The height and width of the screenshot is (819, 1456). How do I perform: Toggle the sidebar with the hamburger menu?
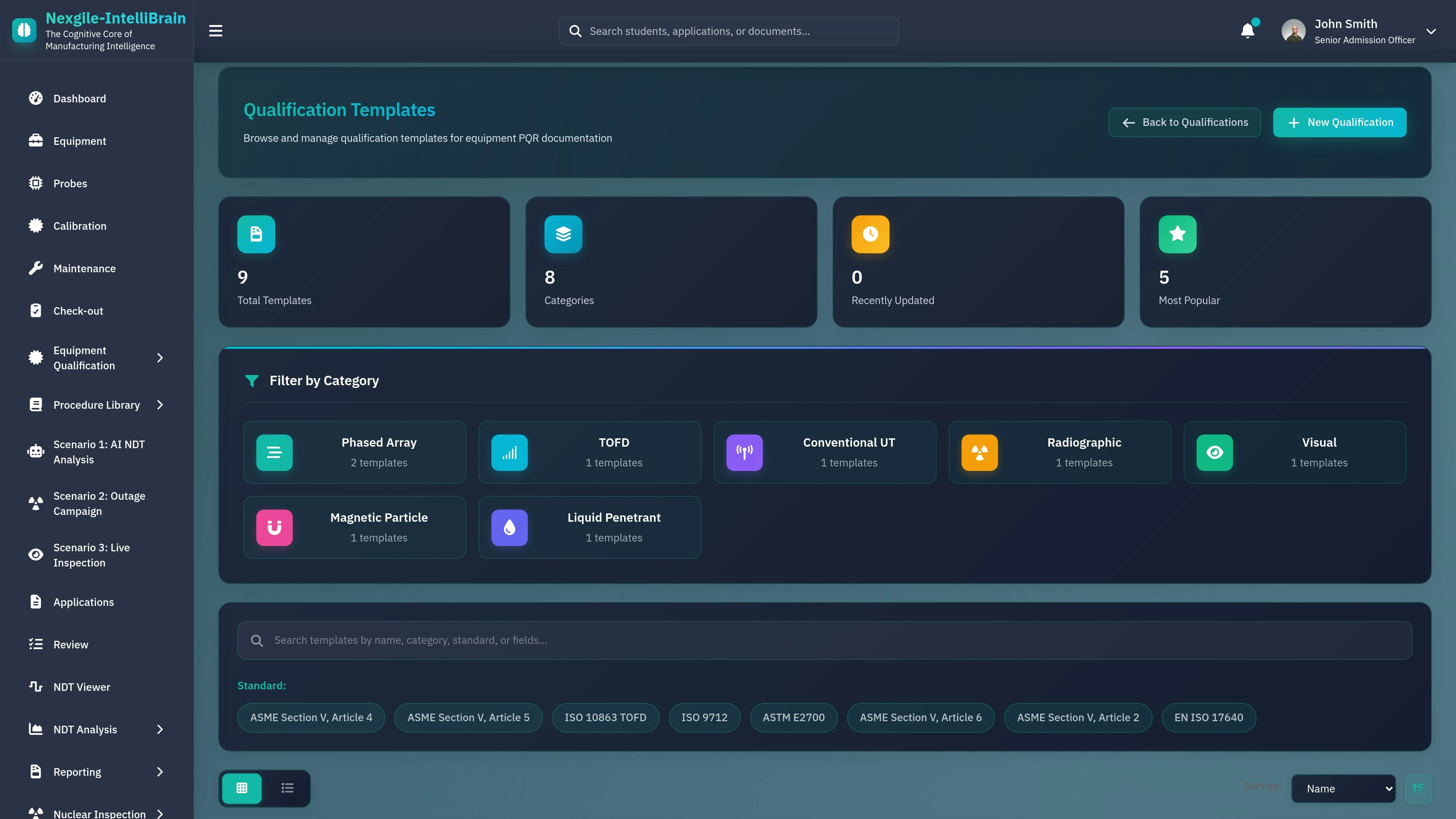point(215,30)
